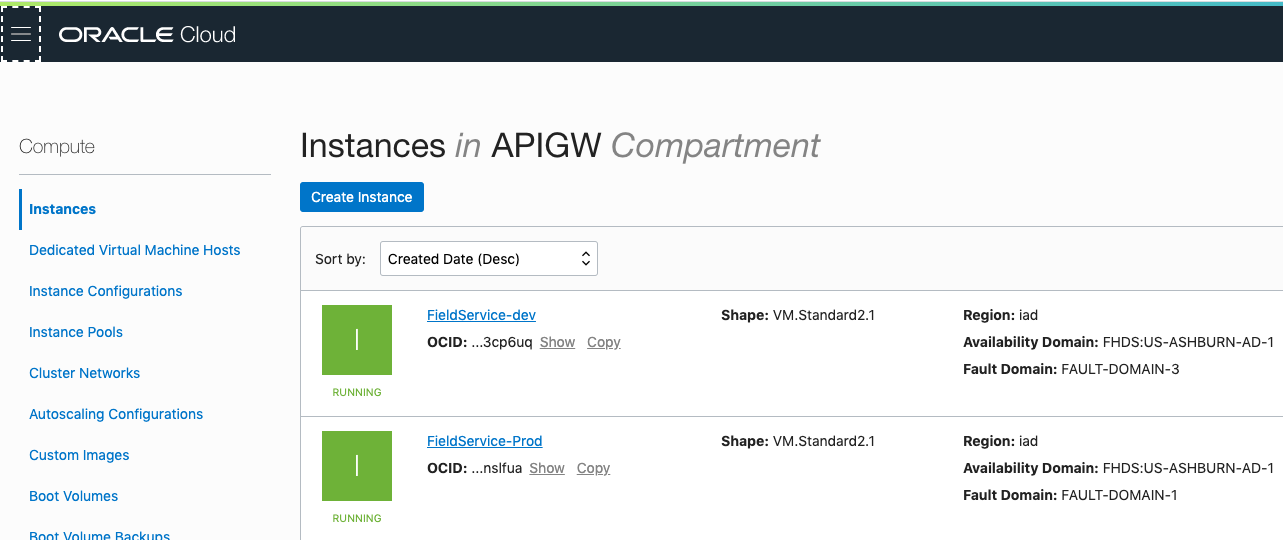Image resolution: width=1283 pixels, height=540 pixels.
Task: Click the Compute sidebar heading
Action: click(x=57, y=147)
